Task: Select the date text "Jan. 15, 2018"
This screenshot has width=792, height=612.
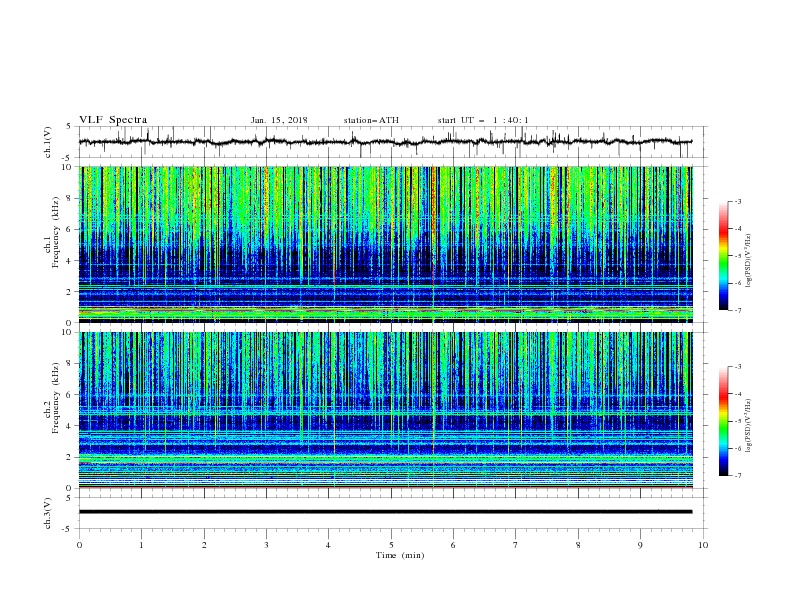Action: [x=279, y=120]
